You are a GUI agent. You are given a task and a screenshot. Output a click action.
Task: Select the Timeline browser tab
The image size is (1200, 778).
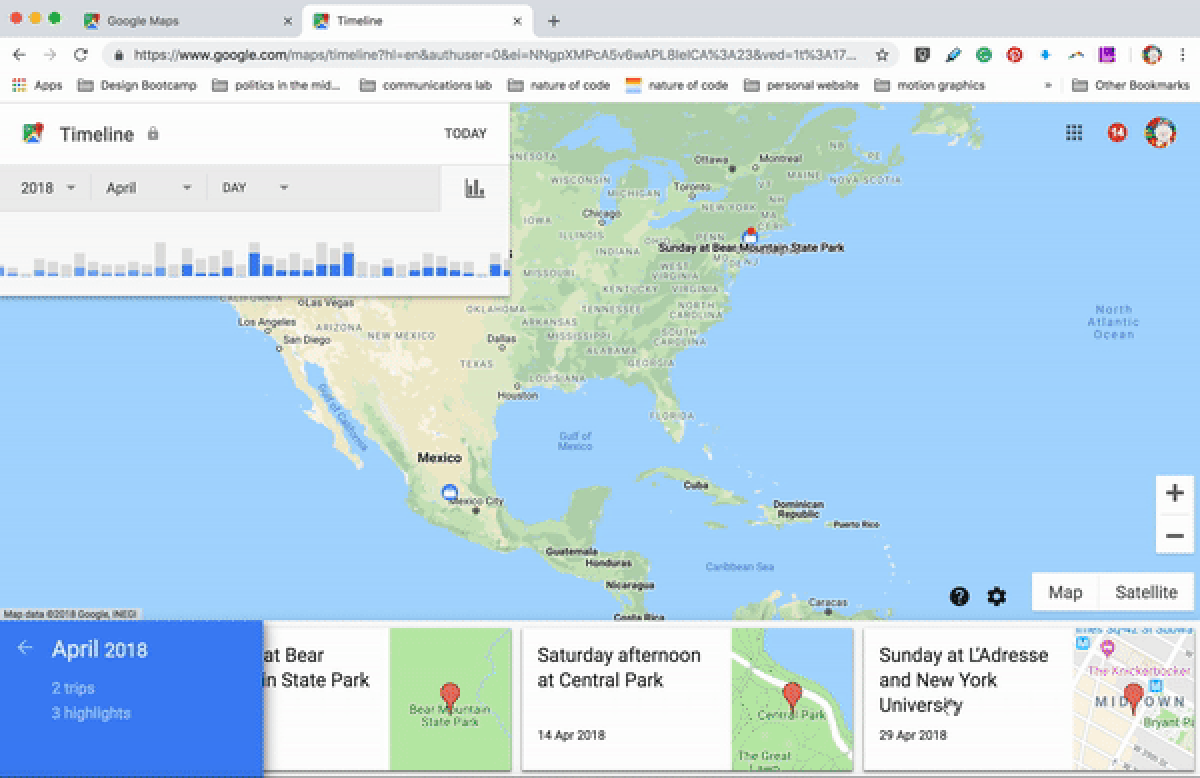pyautogui.click(x=415, y=21)
